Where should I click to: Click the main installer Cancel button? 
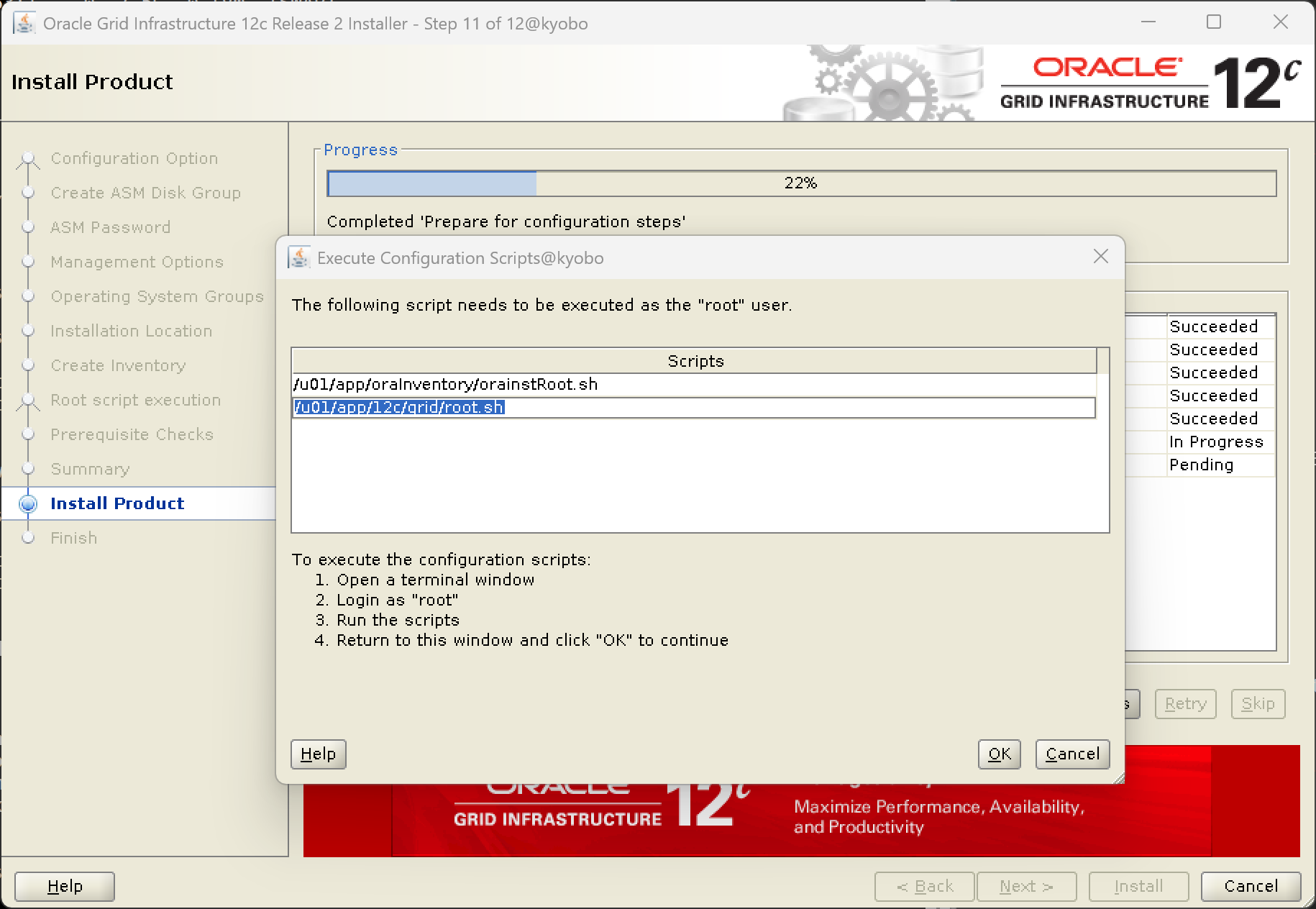pos(1251,886)
